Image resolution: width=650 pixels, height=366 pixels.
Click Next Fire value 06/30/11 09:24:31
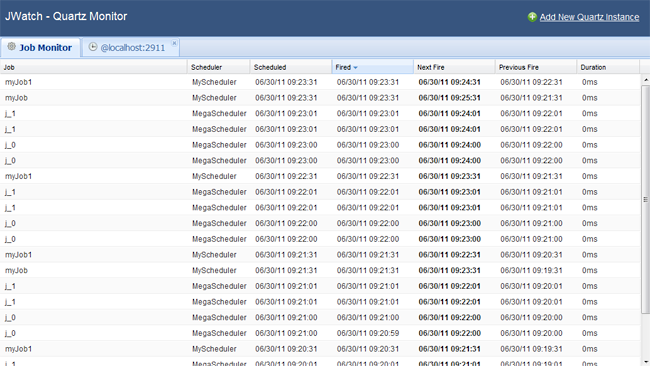pyautogui.click(x=449, y=82)
